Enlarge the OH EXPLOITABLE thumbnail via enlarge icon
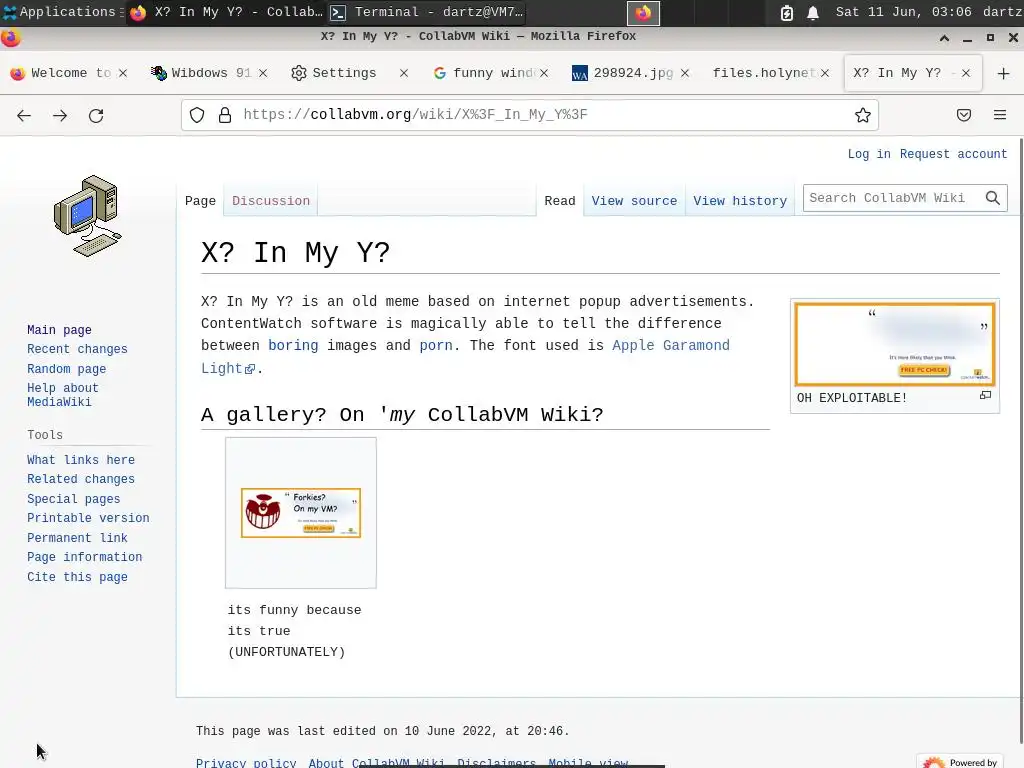This screenshot has width=1024, height=768. (x=985, y=395)
